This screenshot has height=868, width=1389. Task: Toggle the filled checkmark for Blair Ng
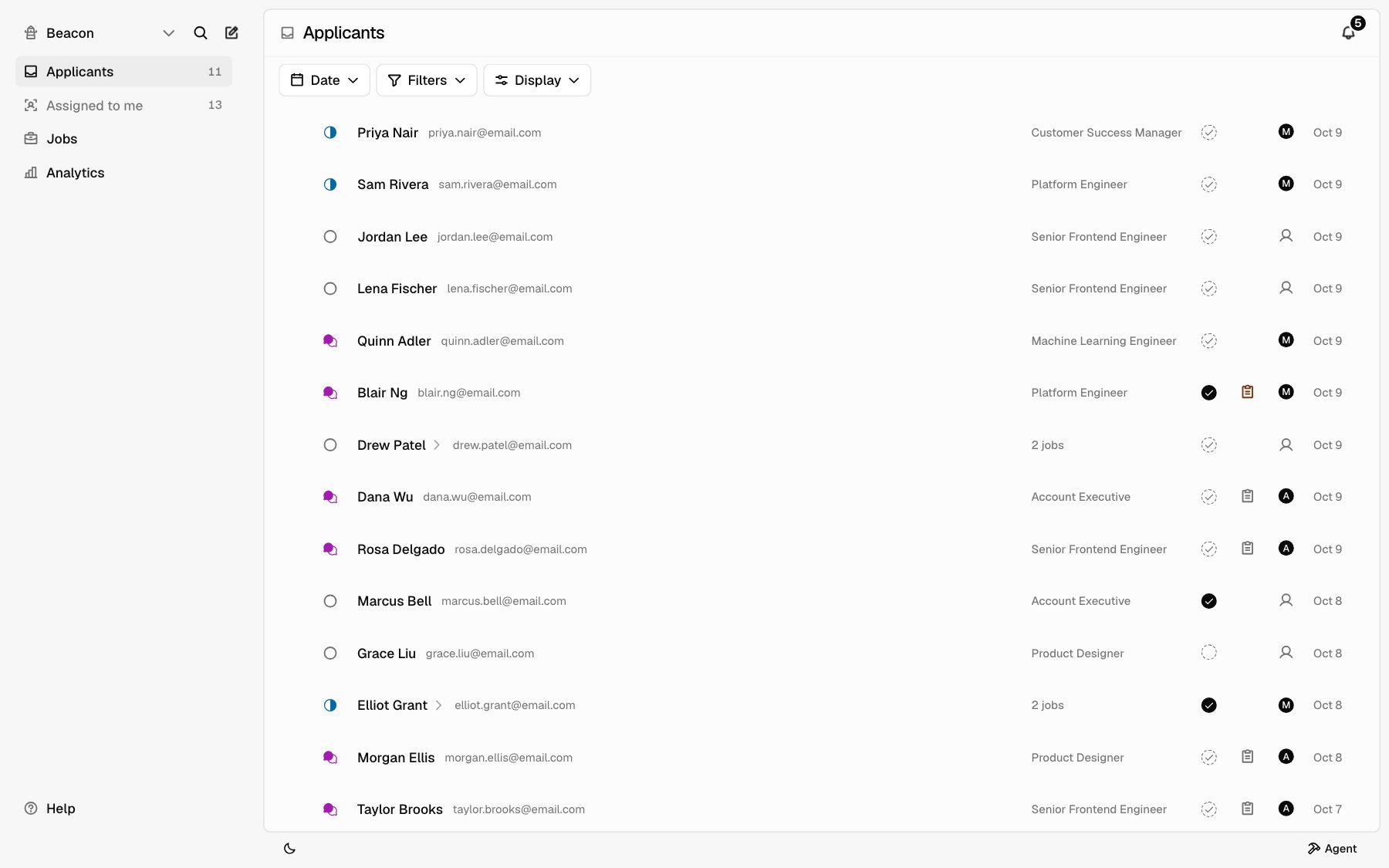coord(1209,393)
